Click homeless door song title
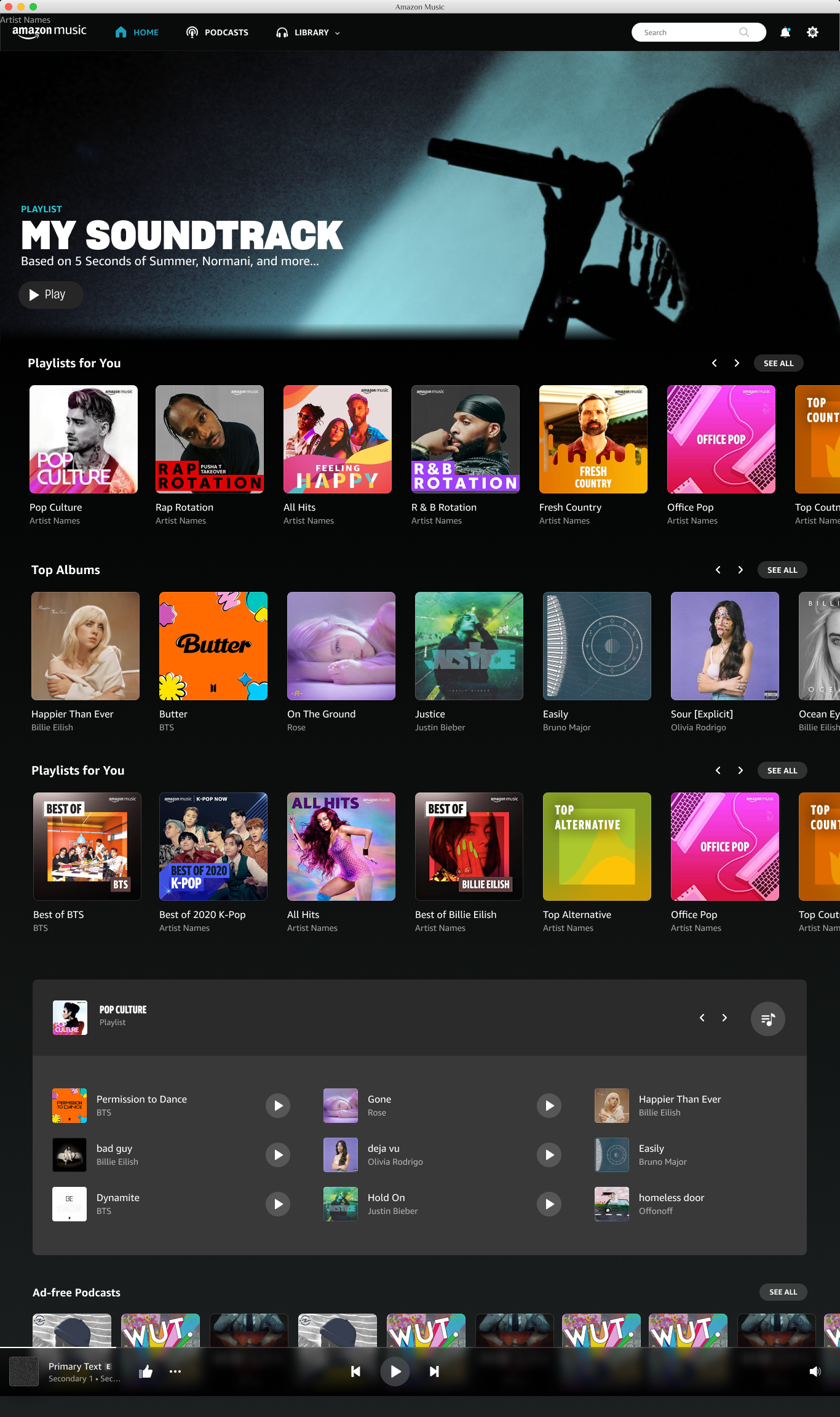Image resolution: width=840 pixels, height=1417 pixels. [x=672, y=1197]
